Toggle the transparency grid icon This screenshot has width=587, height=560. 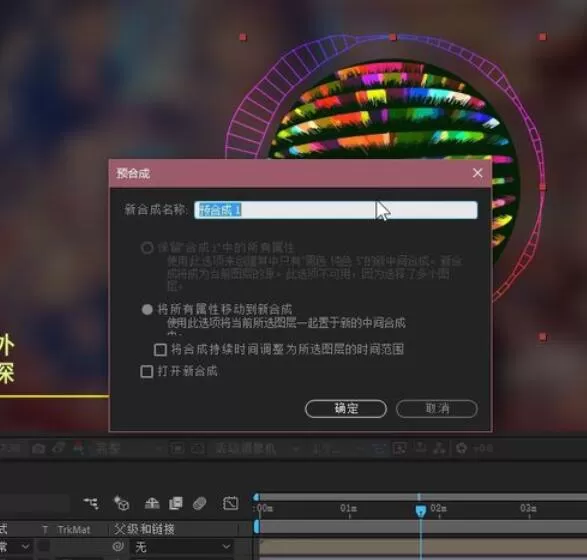198,448
